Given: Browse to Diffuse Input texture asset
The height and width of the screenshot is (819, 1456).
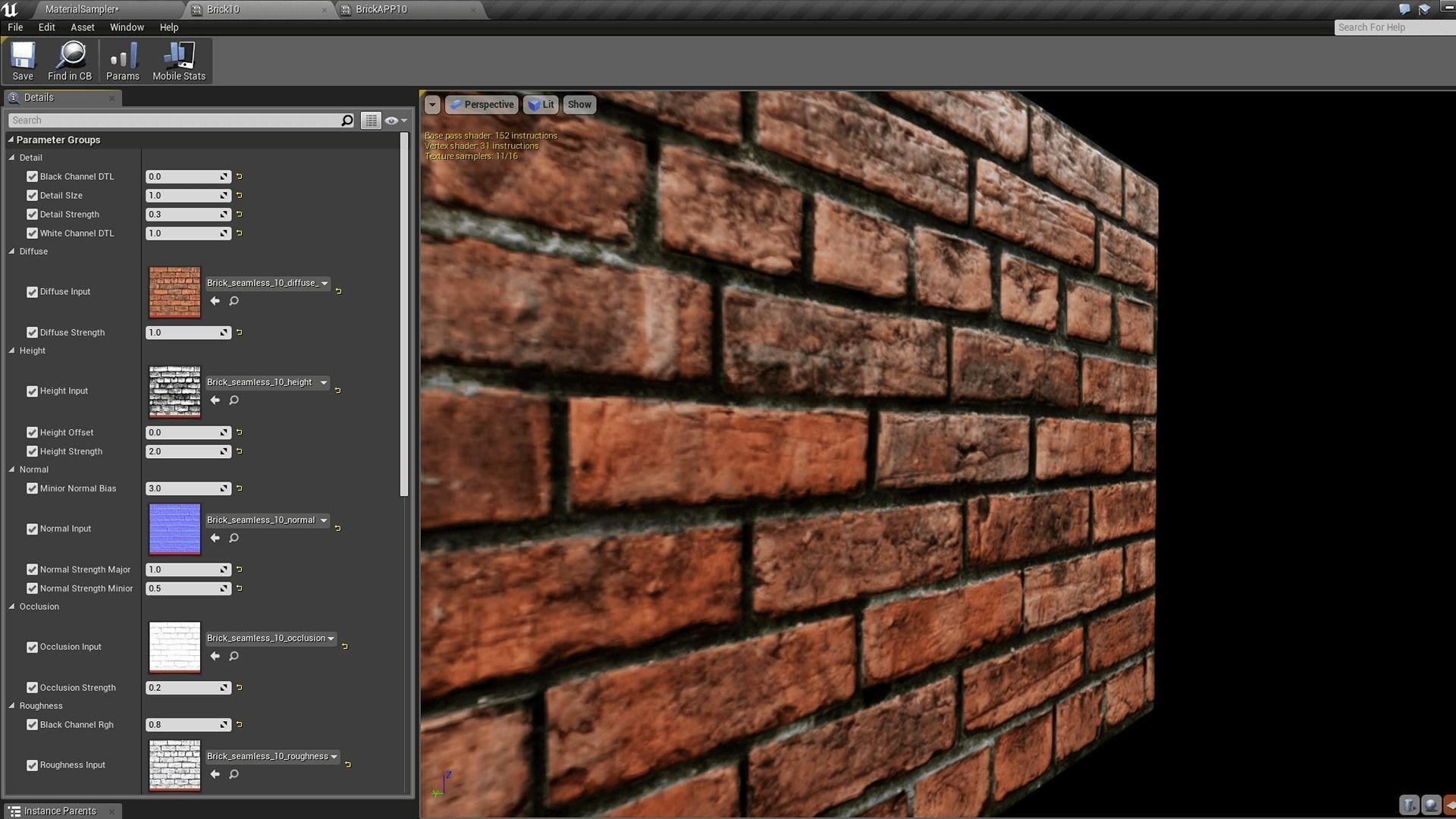Looking at the screenshot, I should pos(234,301).
